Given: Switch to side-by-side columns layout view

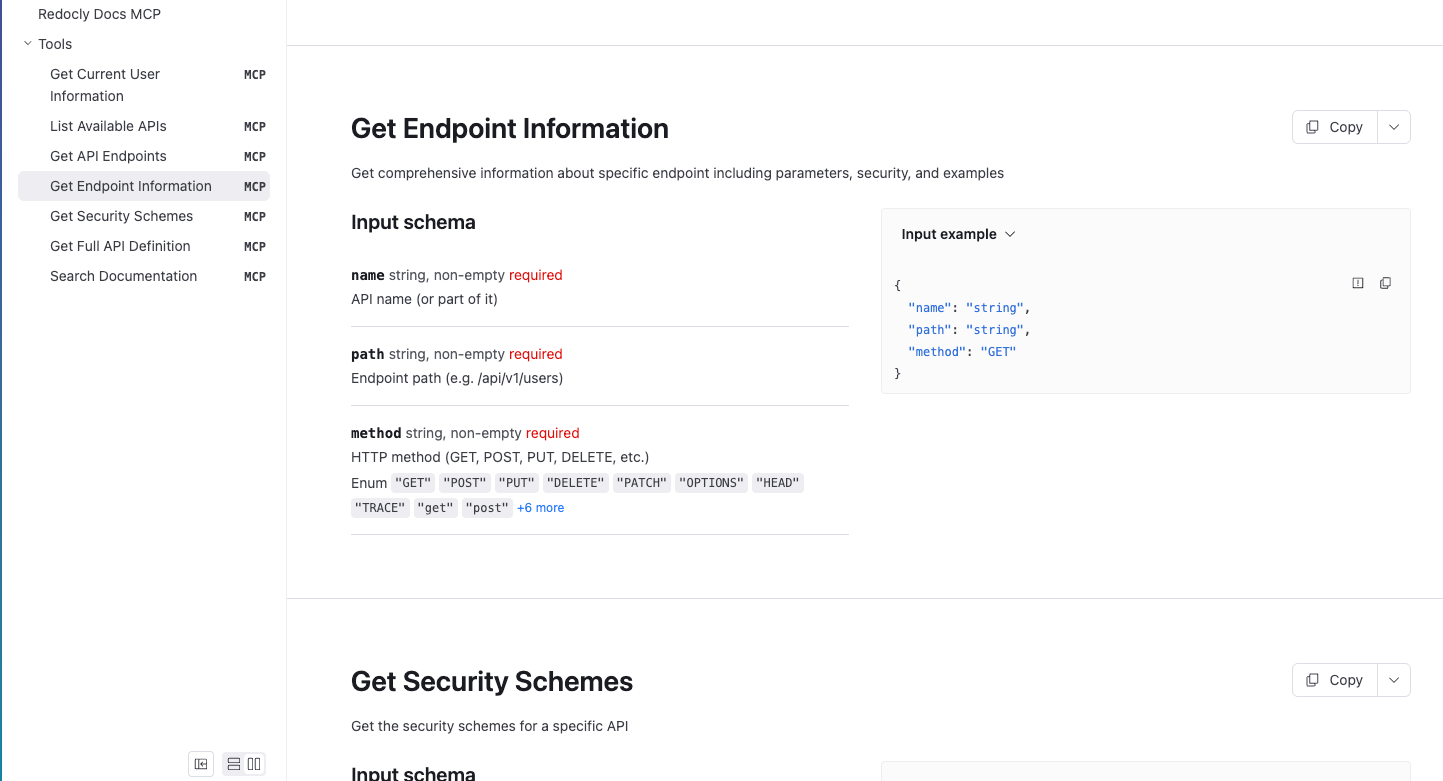Looking at the screenshot, I should (x=254, y=764).
